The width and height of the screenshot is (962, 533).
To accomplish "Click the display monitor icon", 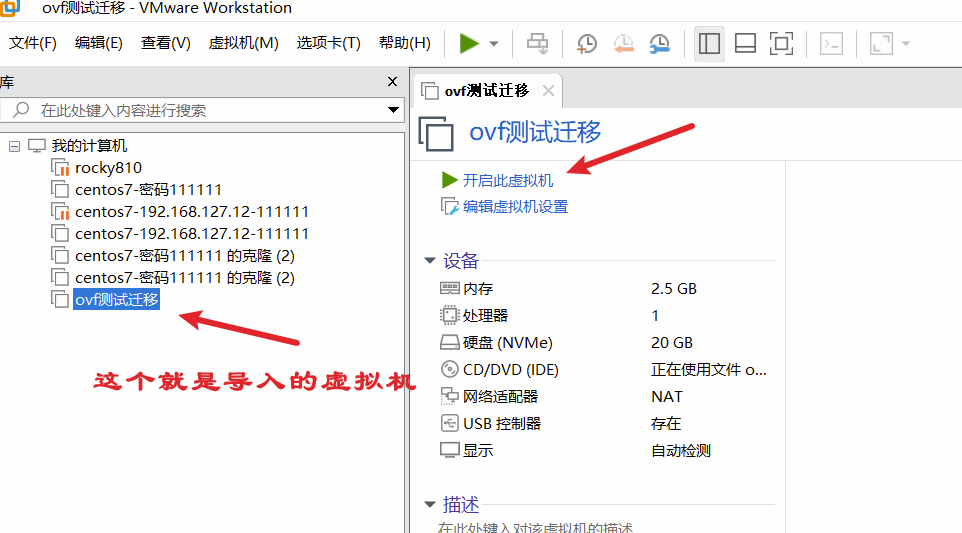I will 449,450.
